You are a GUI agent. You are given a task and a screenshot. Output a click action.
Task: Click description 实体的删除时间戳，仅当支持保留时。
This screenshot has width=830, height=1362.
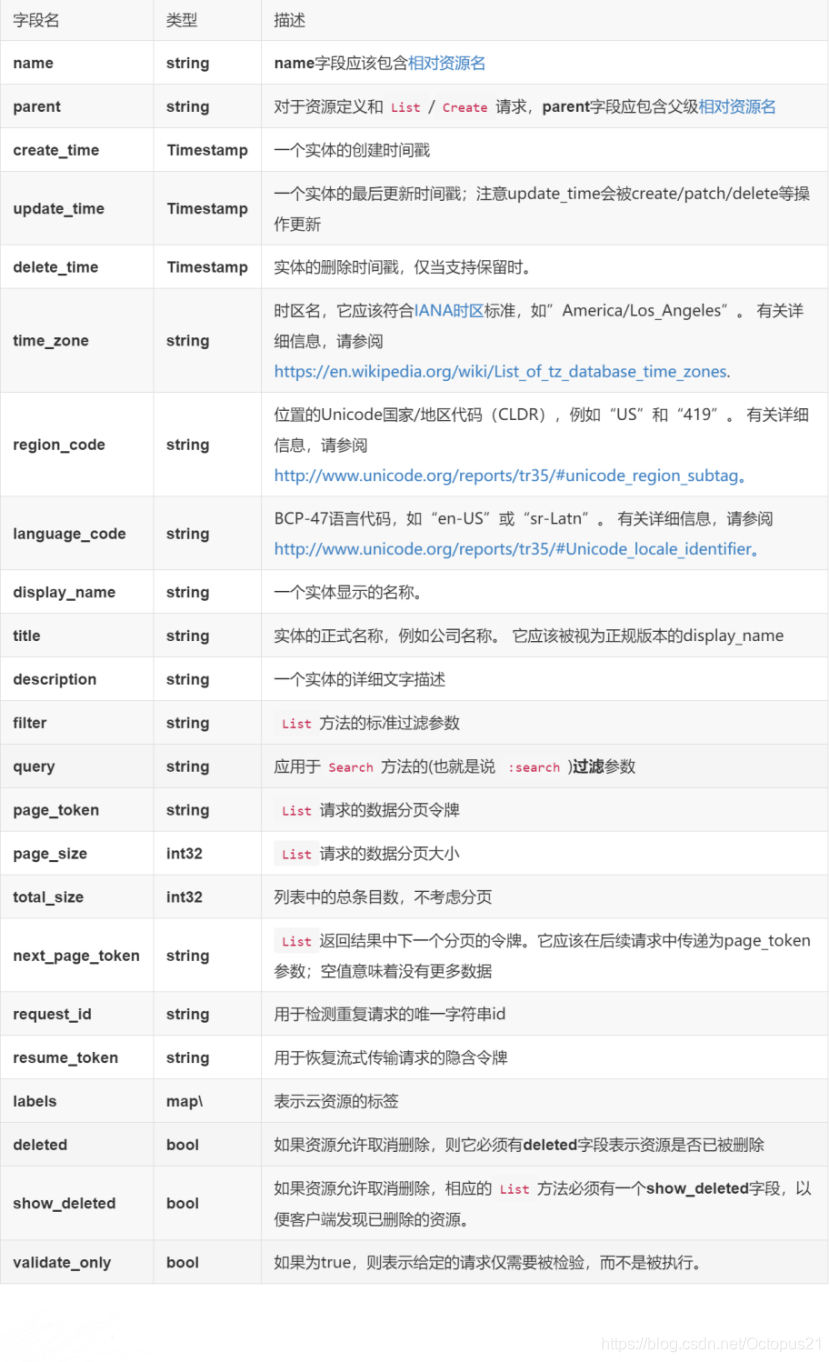[x=402, y=267]
